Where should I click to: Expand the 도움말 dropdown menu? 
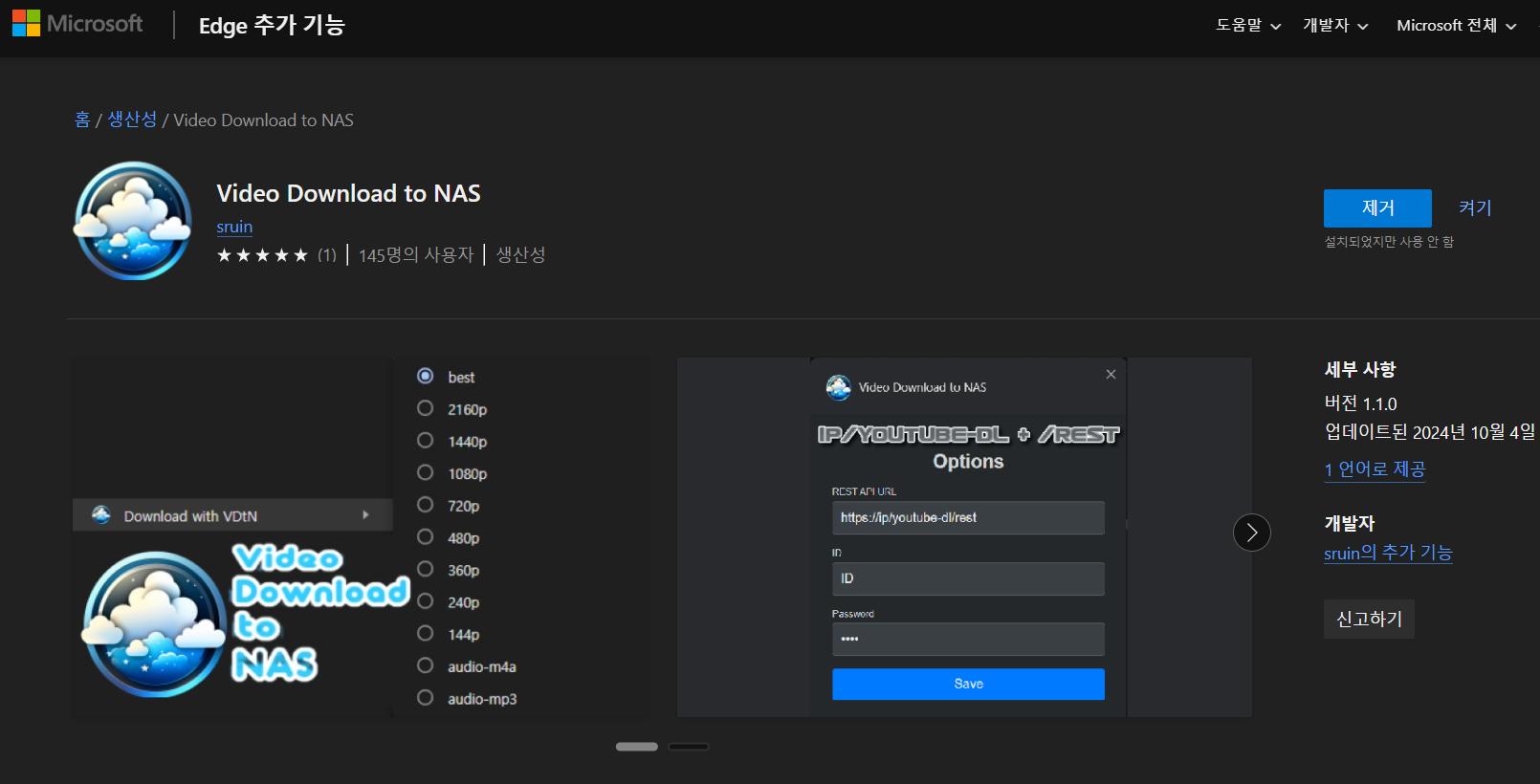[x=1247, y=26]
